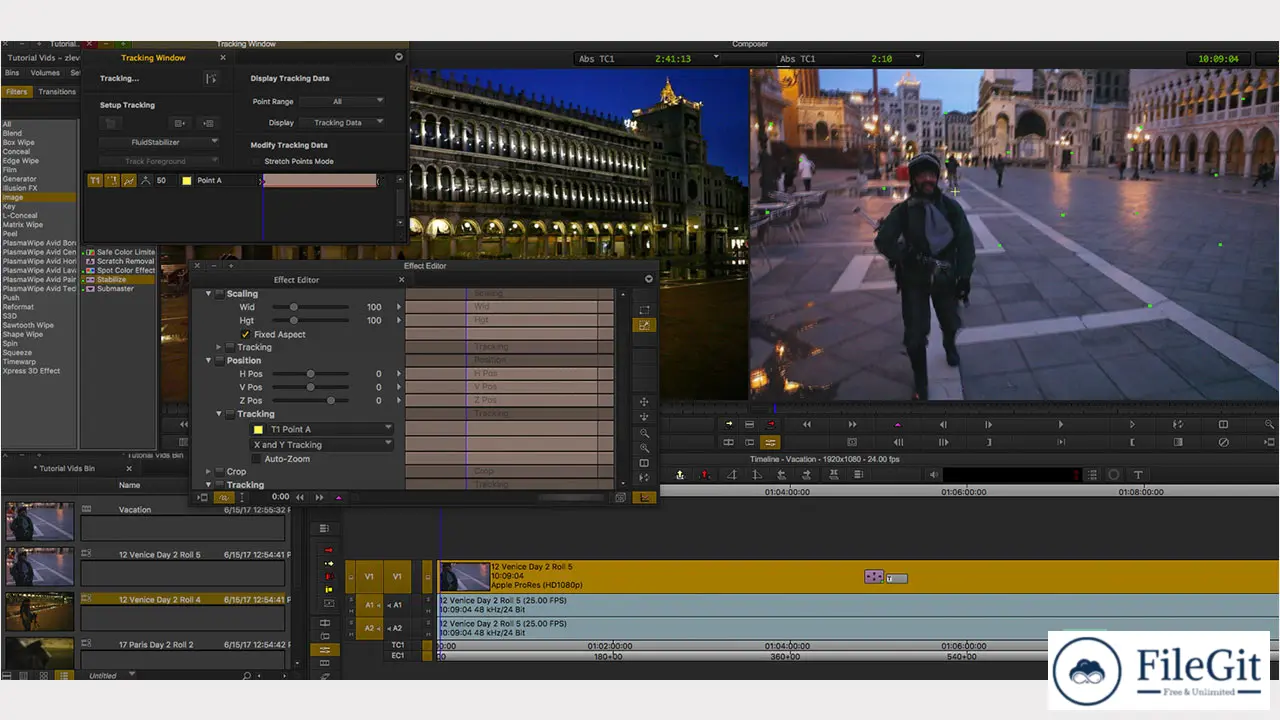Viewport: 1280px width, 720px height.
Task: Open the FluidStabilizer tracker dropdown
Action: [x=159, y=142]
